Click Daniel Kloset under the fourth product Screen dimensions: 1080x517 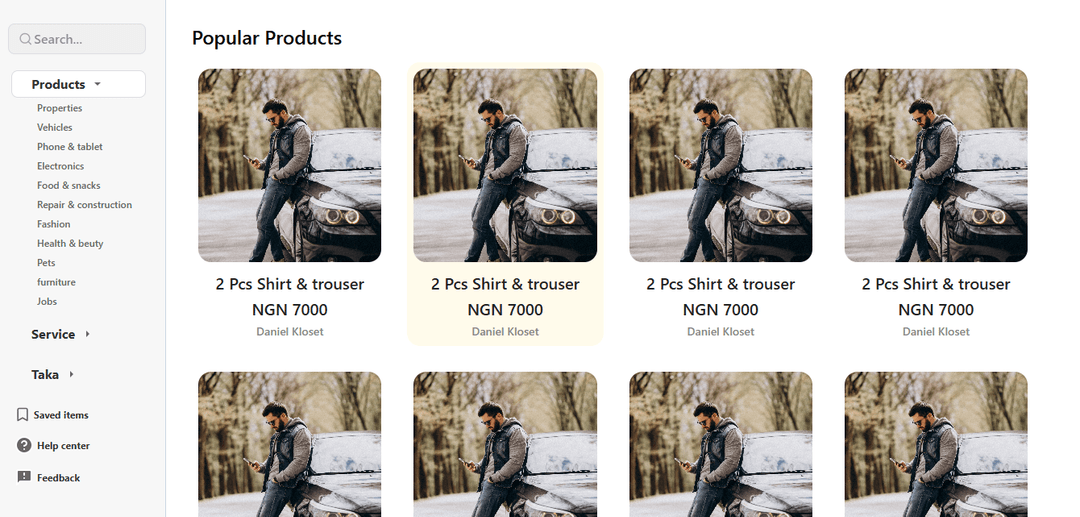pos(936,332)
